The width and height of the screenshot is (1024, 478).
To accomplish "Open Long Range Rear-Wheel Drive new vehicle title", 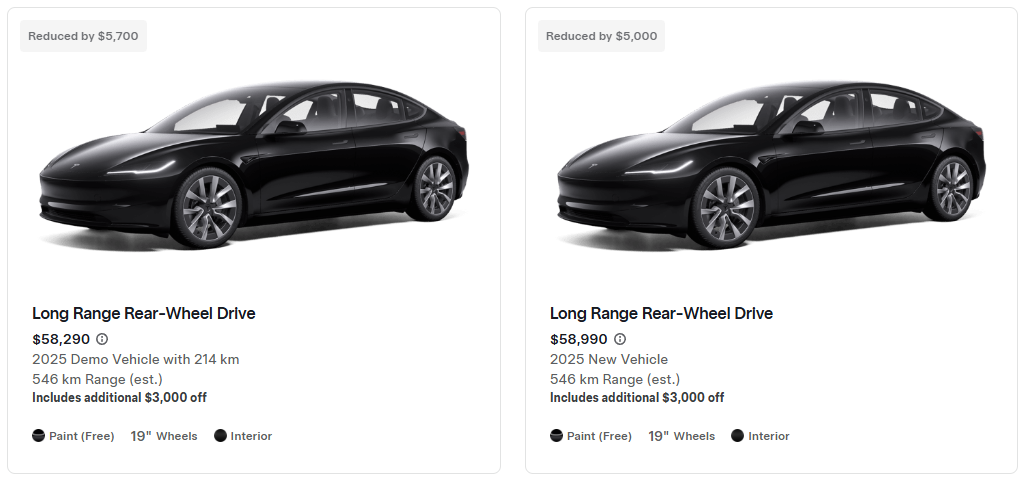I will pyautogui.click(x=661, y=314).
